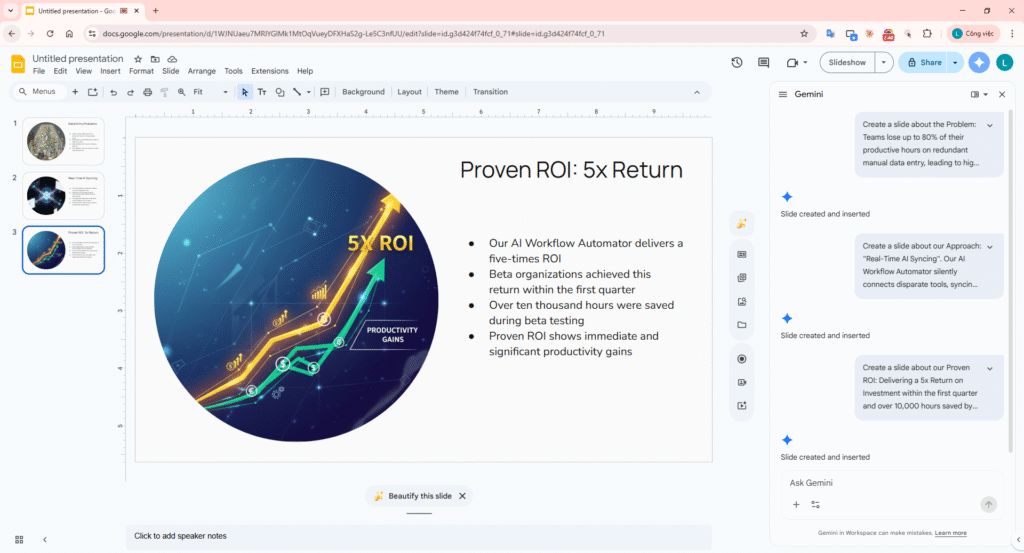Hide the menus with the collapse chevron
1024x553 pixels.
click(x=697, y=92)
